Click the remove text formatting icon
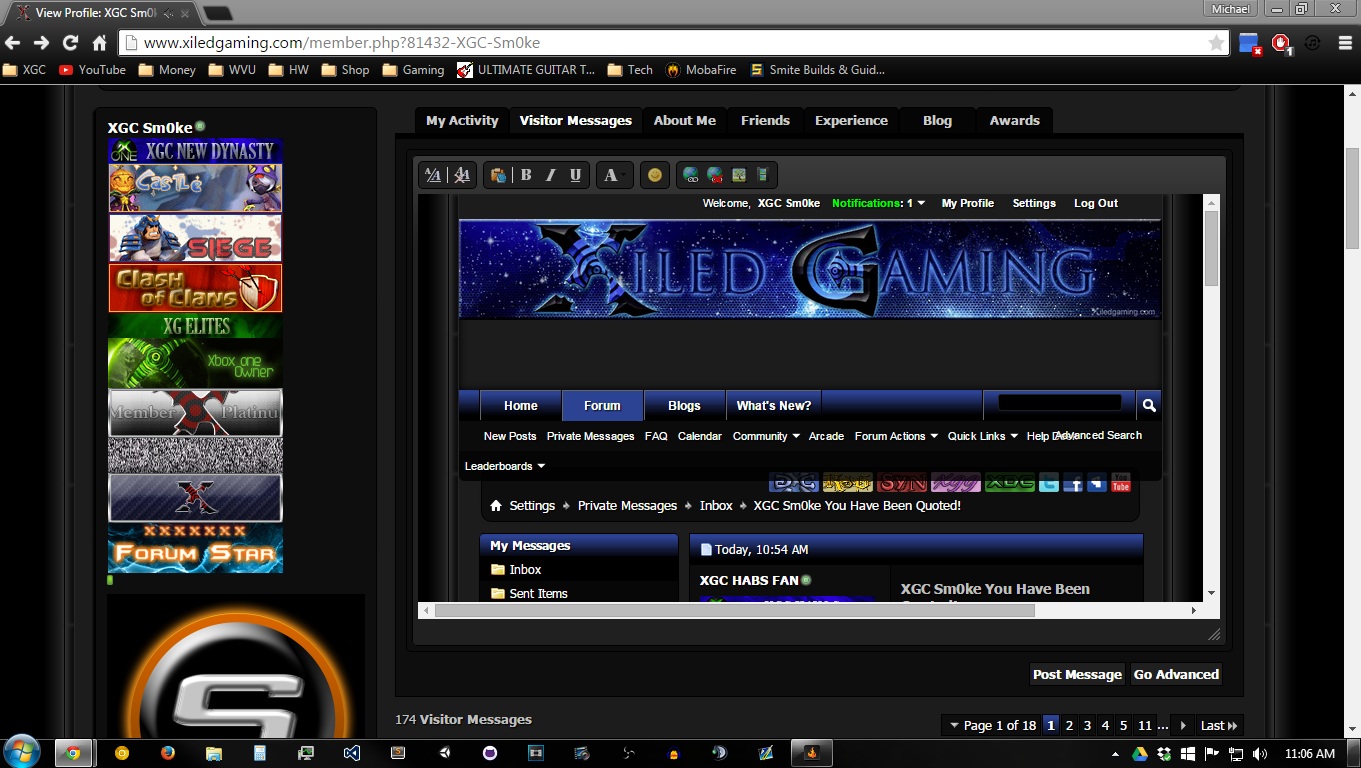 point(461,175)
